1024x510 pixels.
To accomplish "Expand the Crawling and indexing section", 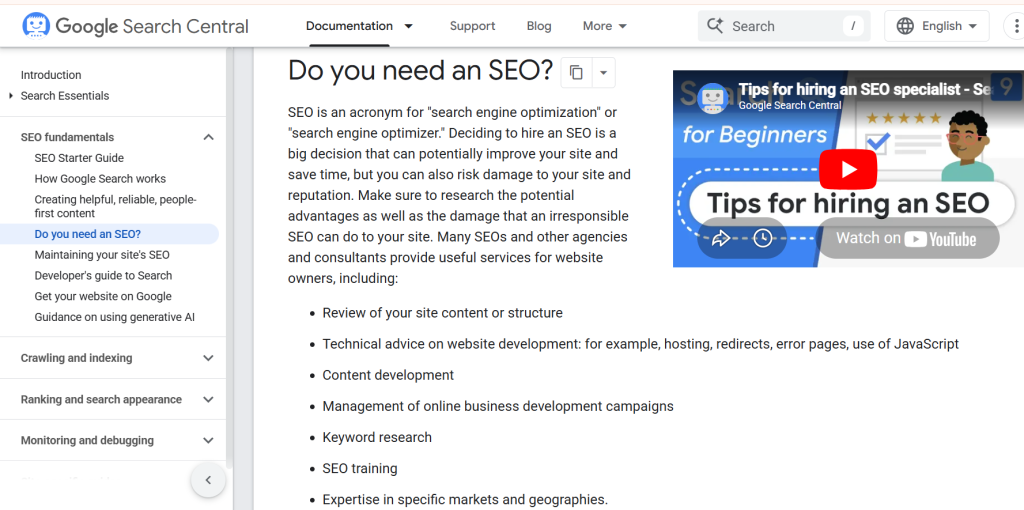I will click(208, 358).
